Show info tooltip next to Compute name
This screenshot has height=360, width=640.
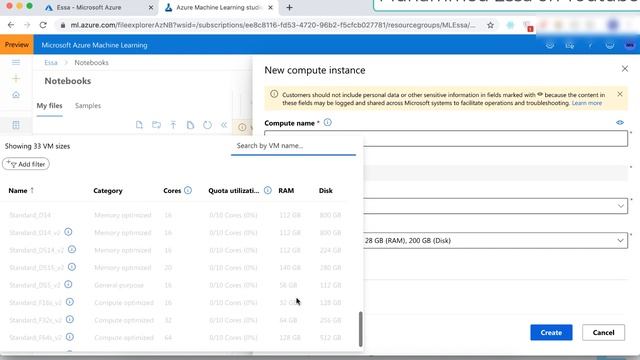click(x=328, y=122)
